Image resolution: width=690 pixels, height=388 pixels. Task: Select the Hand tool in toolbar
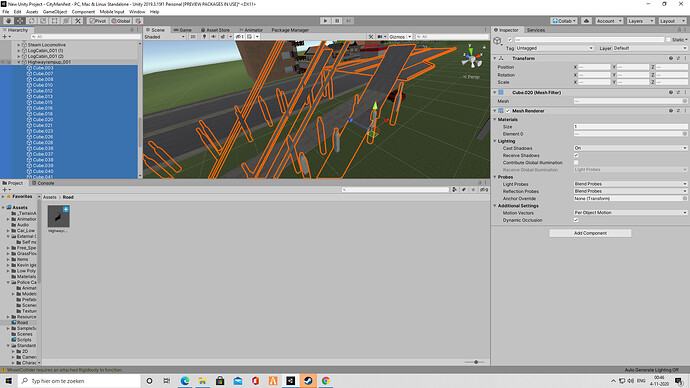[8, 21]
